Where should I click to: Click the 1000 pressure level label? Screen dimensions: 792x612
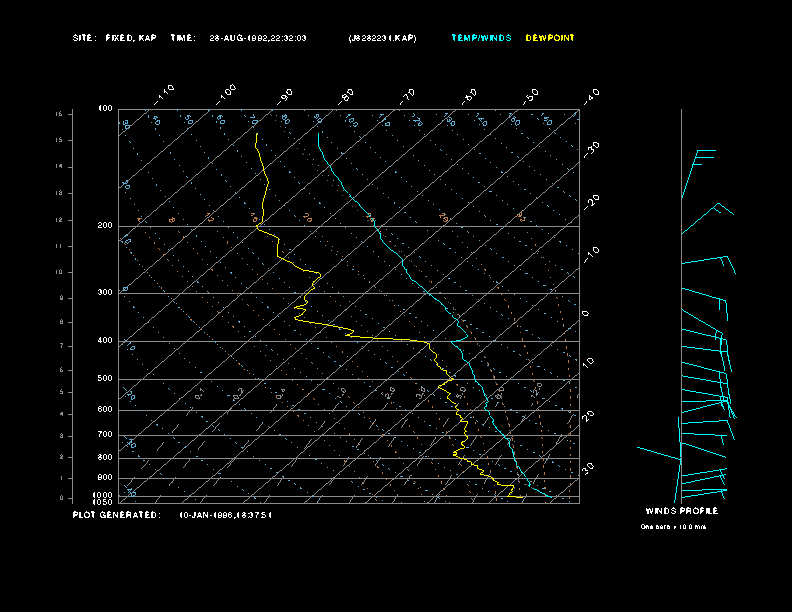(103, 495)
